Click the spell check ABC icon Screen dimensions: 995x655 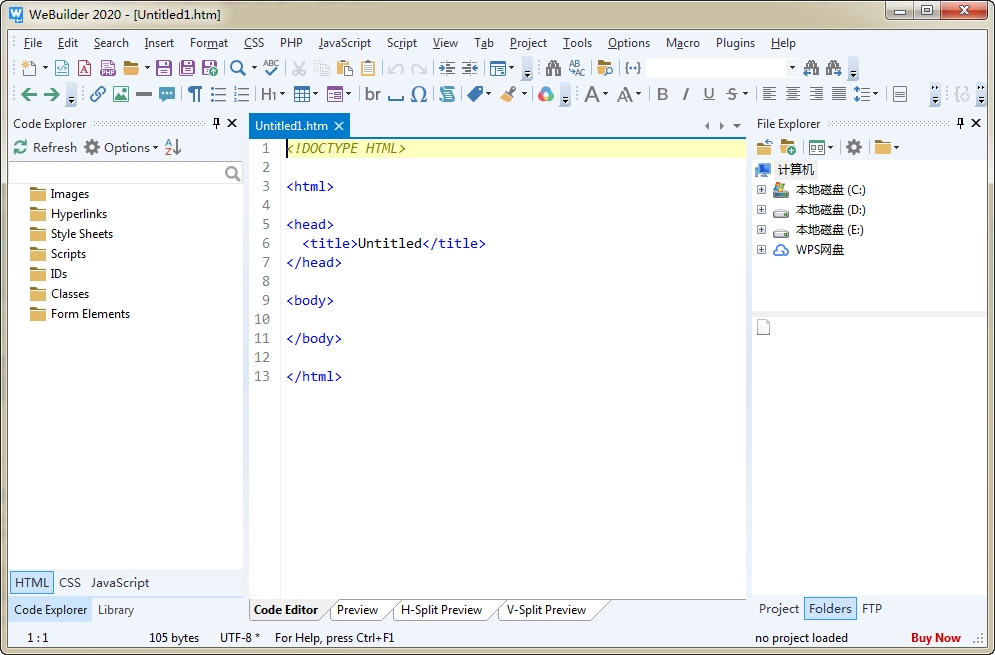[x=271, y=68]
